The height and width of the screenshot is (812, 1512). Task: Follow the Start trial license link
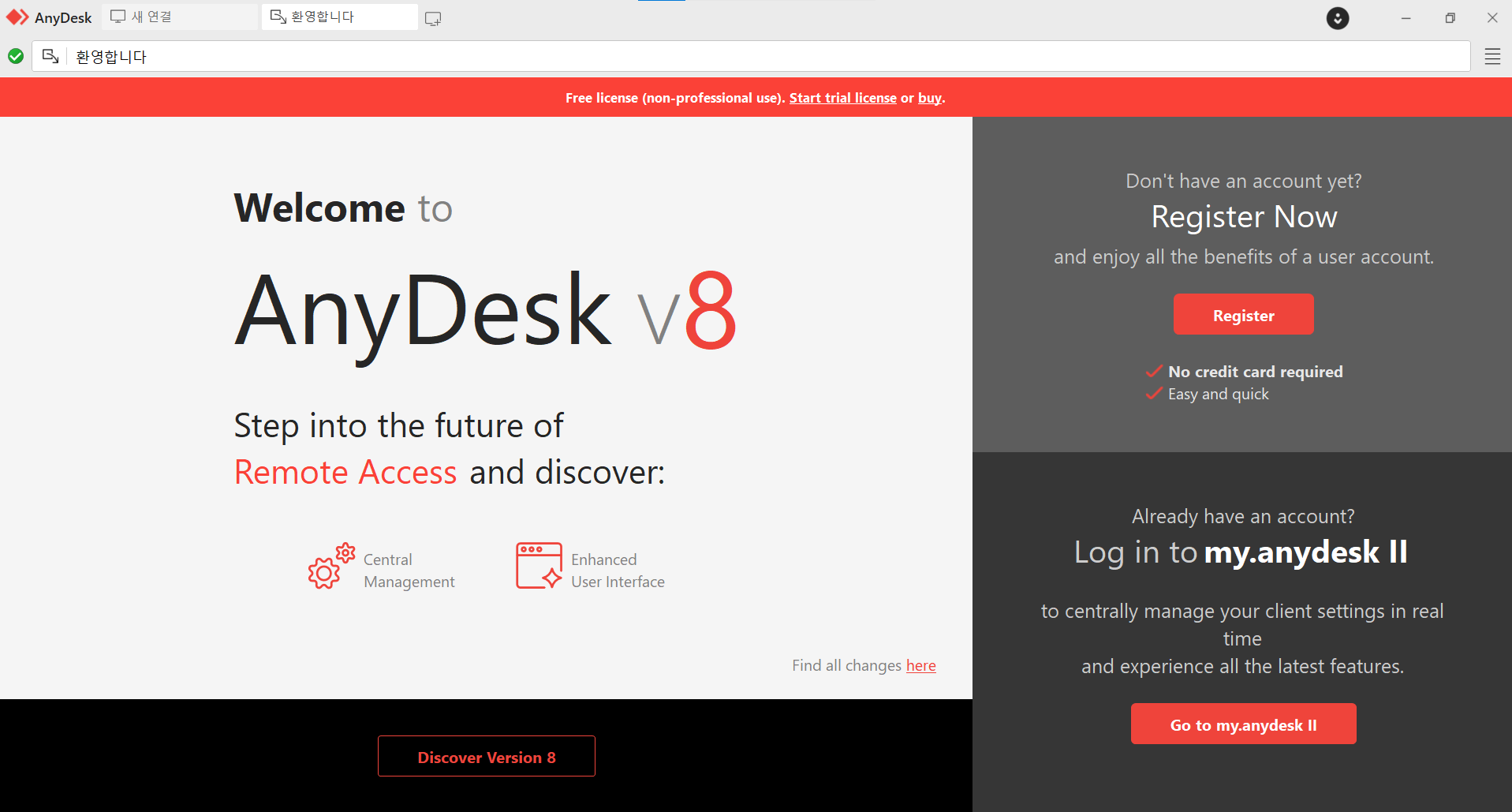click(842, 98)
